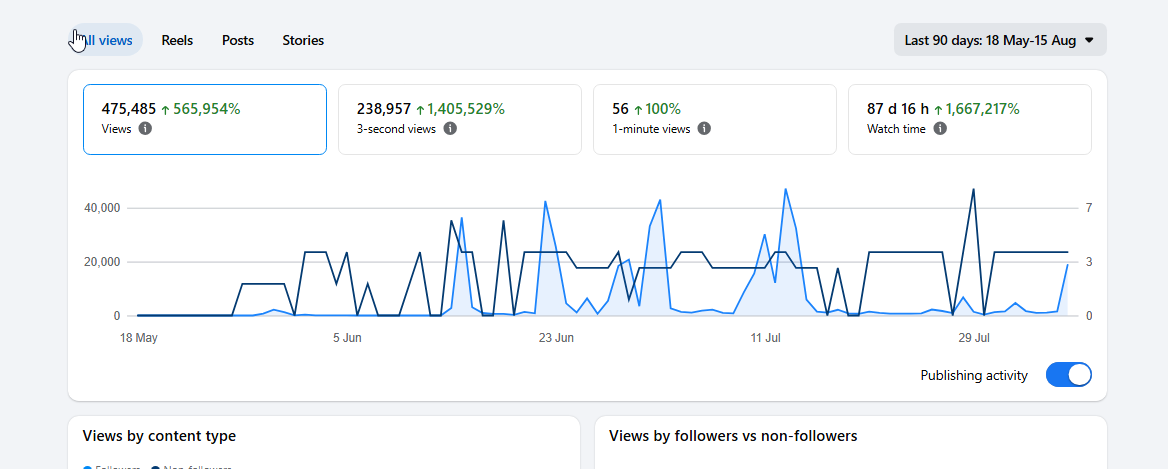Select the Views metric card
This screenshot has width=1168, height=469.
point(205,119)
